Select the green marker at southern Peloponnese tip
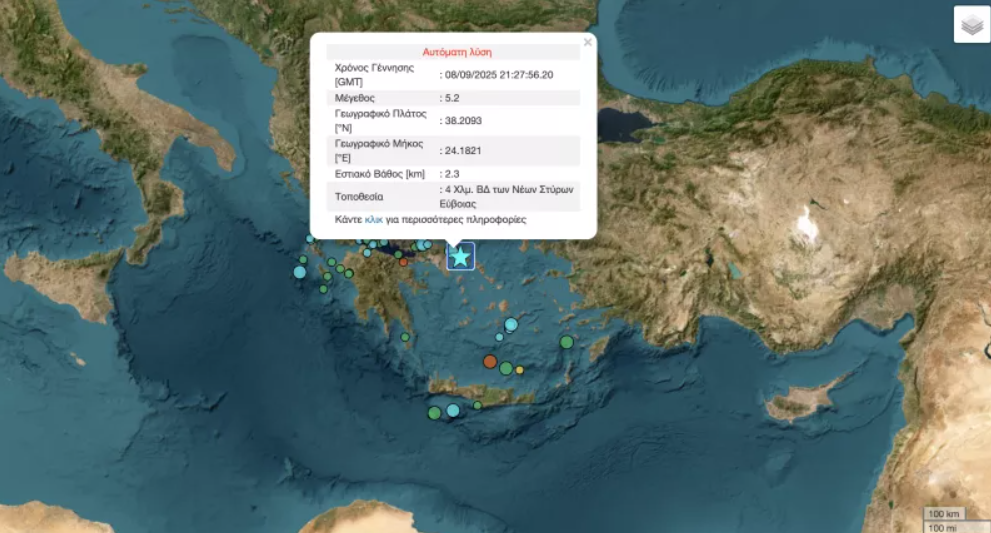 tap(405, 337)
